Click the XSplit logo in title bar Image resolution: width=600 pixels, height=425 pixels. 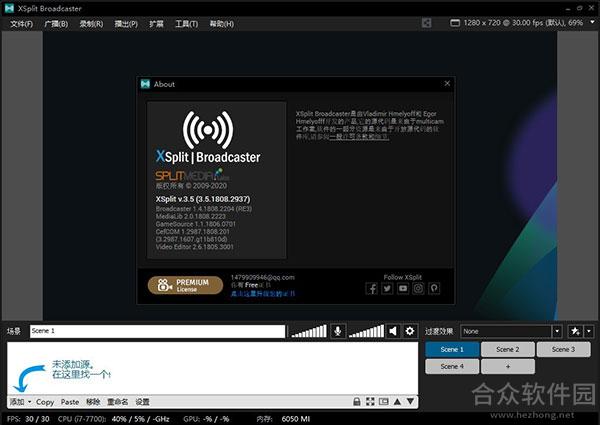tap(9, 8)
